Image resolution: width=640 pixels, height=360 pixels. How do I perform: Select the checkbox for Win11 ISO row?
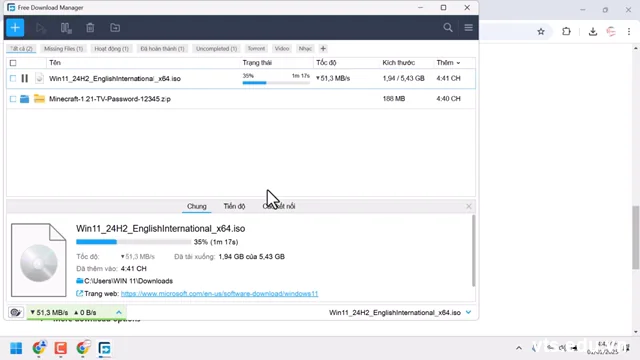tap(13, 78)
